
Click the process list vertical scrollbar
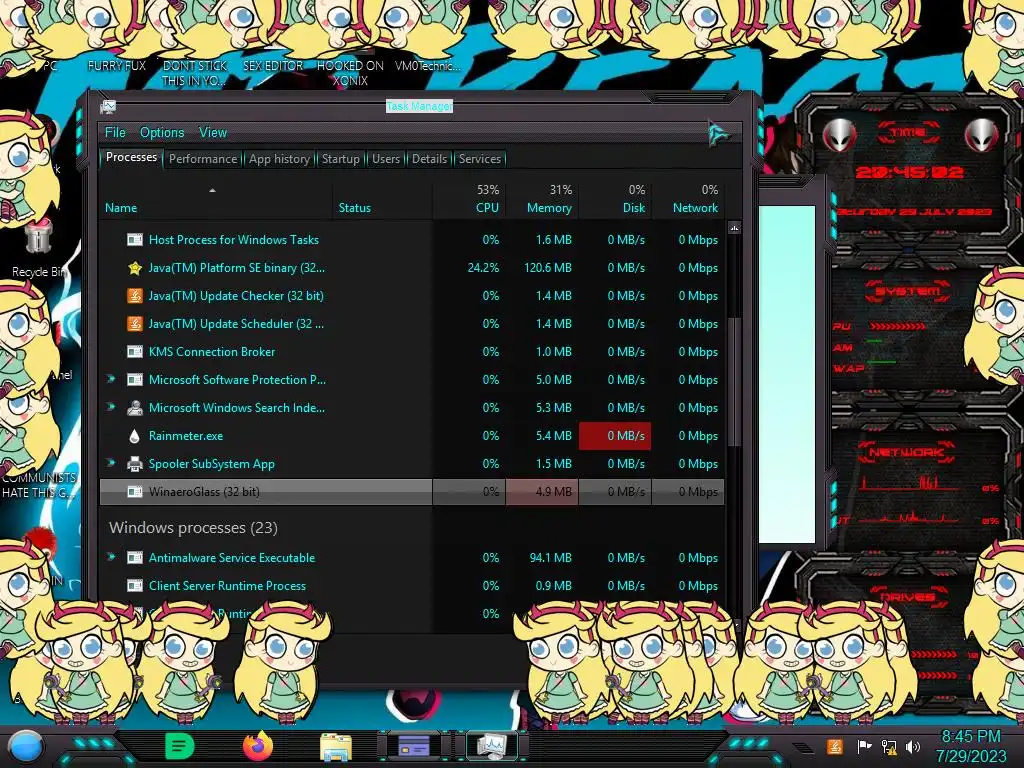(734, 381)
